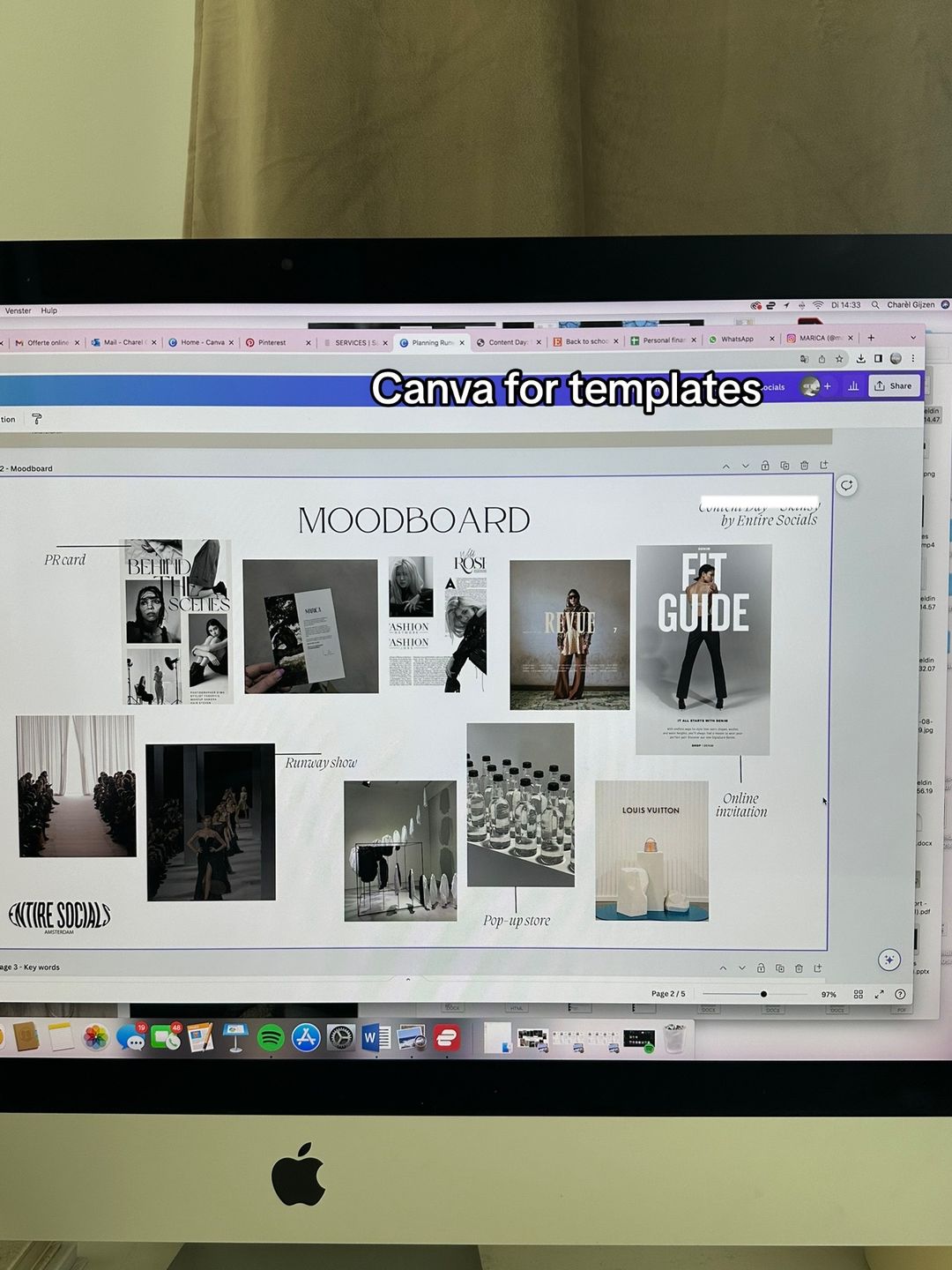Click the Share button
The height and width of the screenshot is (1270, 952).
point(894,385)
